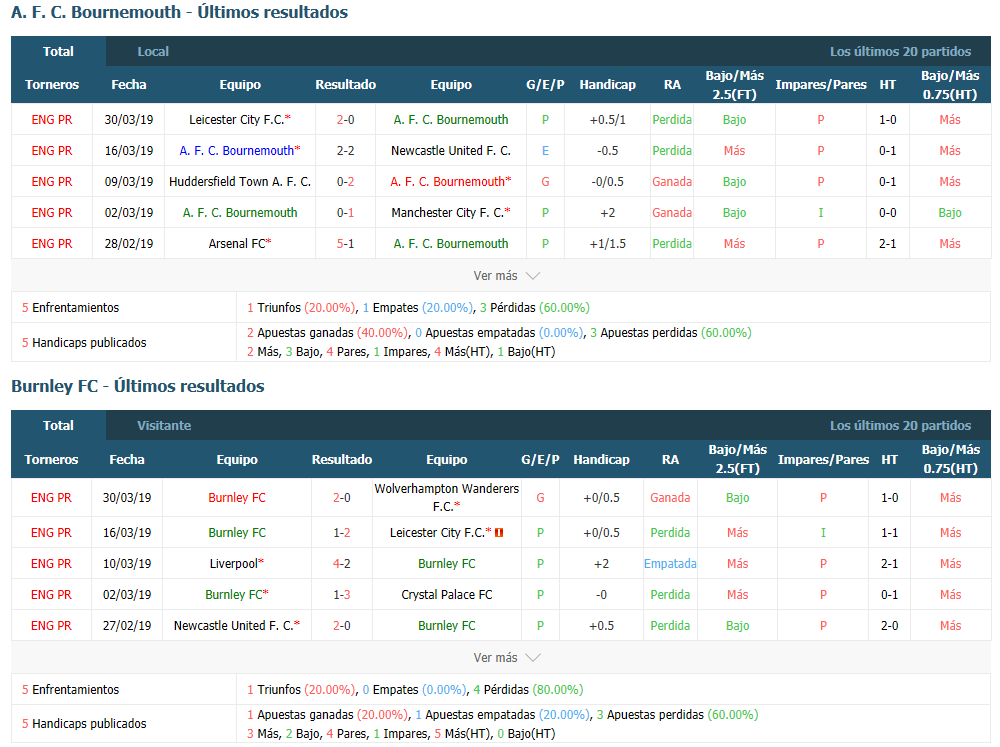Open the Arsenal FC team link
Screen dimensions: 1000x747
pyautogui.click(x=240, y=244)
